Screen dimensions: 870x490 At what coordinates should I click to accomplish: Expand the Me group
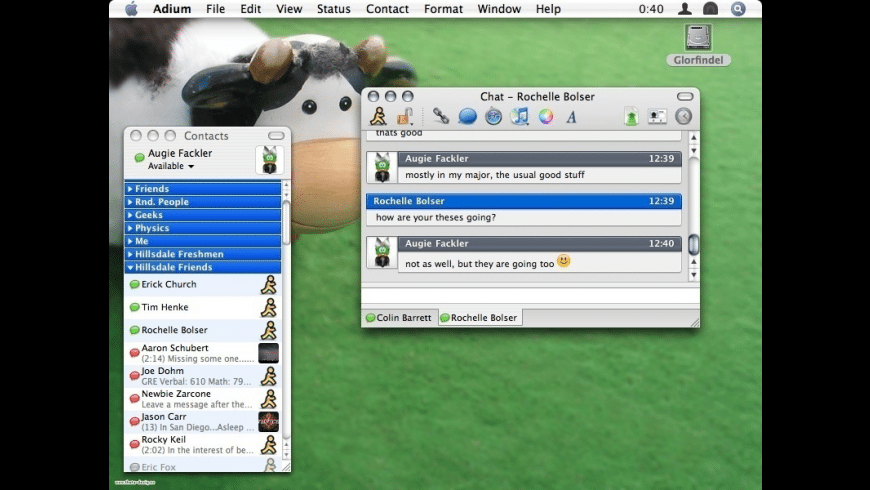point(203,241)
